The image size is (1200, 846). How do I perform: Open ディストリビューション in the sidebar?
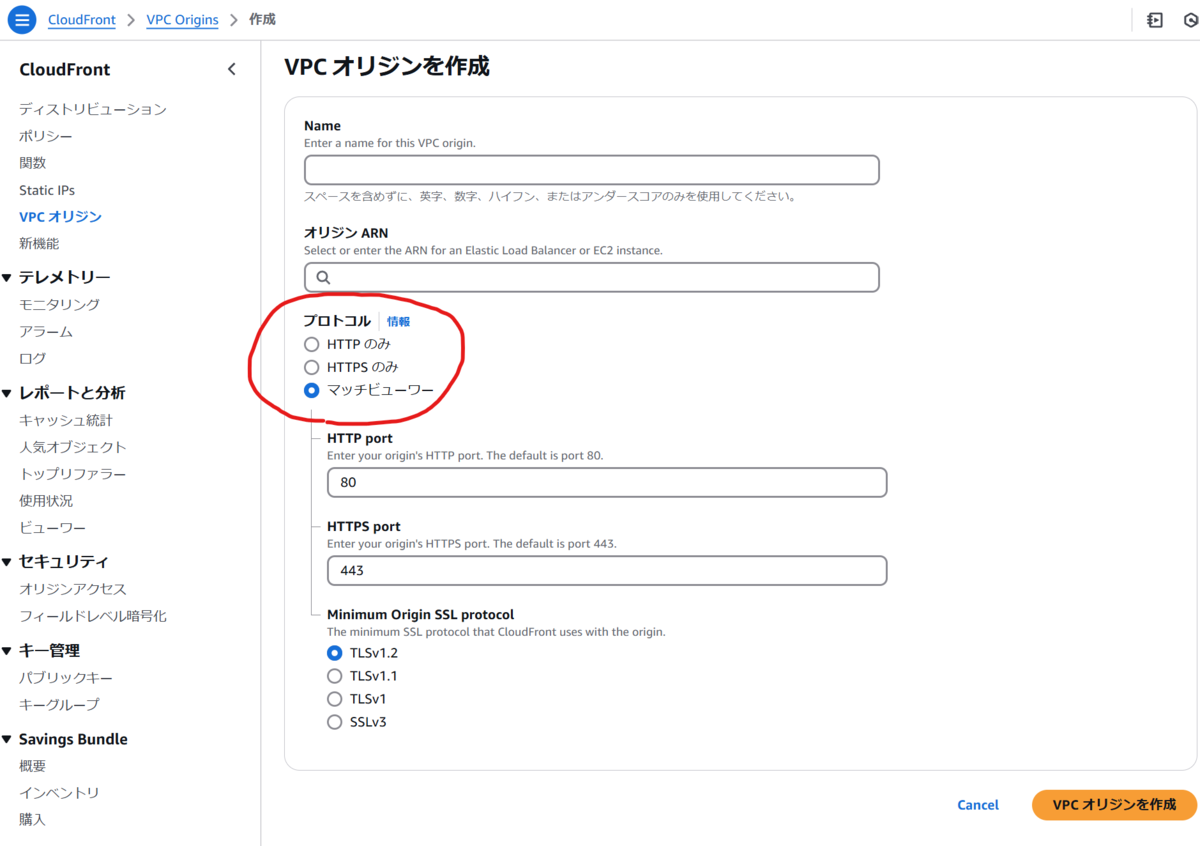coord(90,109)
